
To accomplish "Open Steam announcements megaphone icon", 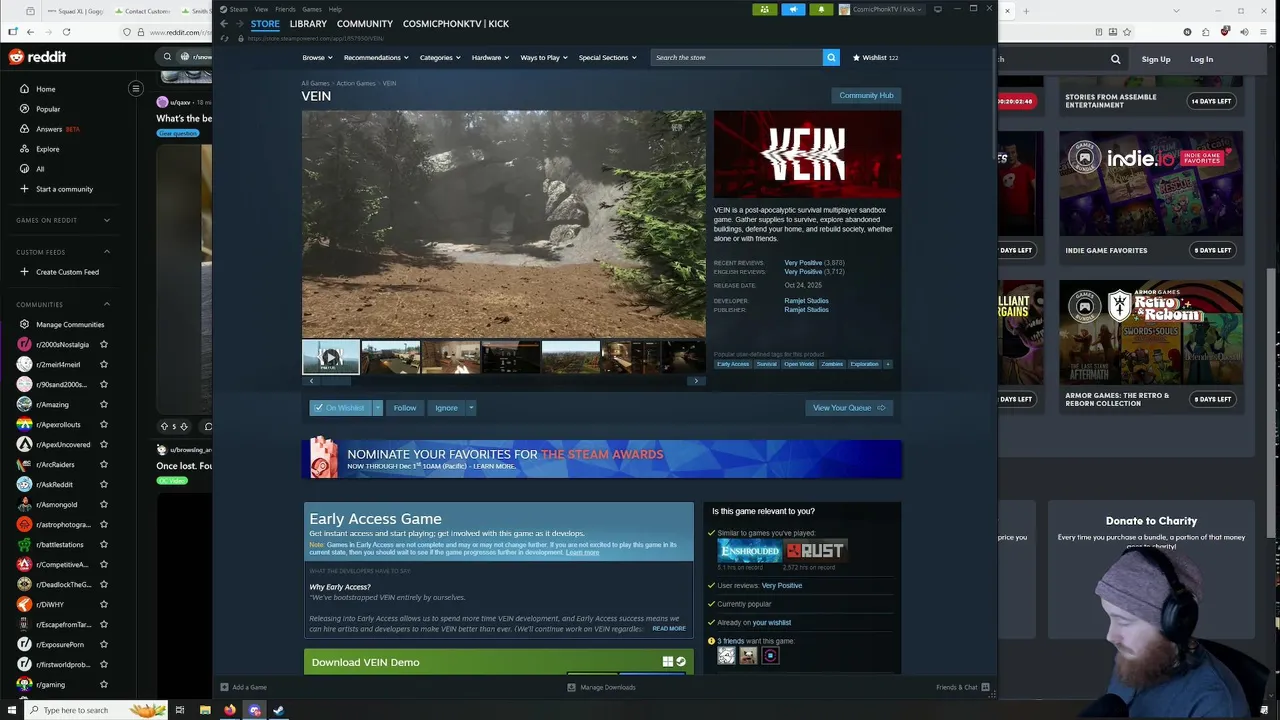I will (x=793, y=9).
